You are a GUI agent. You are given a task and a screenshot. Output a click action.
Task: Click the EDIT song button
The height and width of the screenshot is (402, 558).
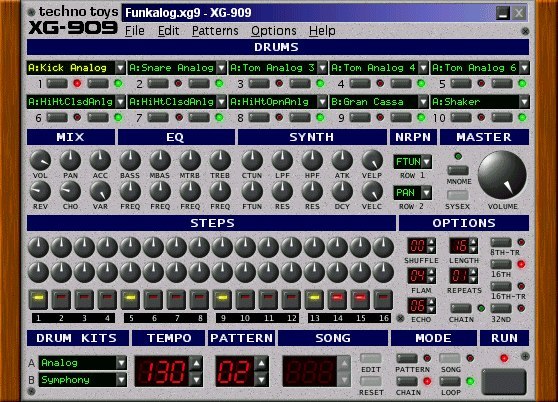click(x=370, y=358)
